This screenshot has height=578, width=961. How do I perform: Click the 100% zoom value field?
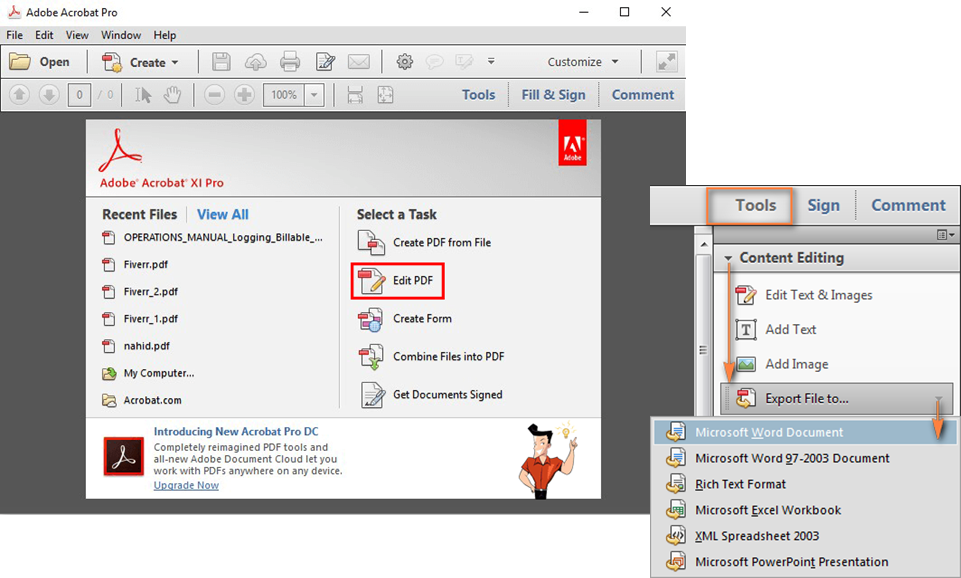pyautogui.click(x=284, y=95)
